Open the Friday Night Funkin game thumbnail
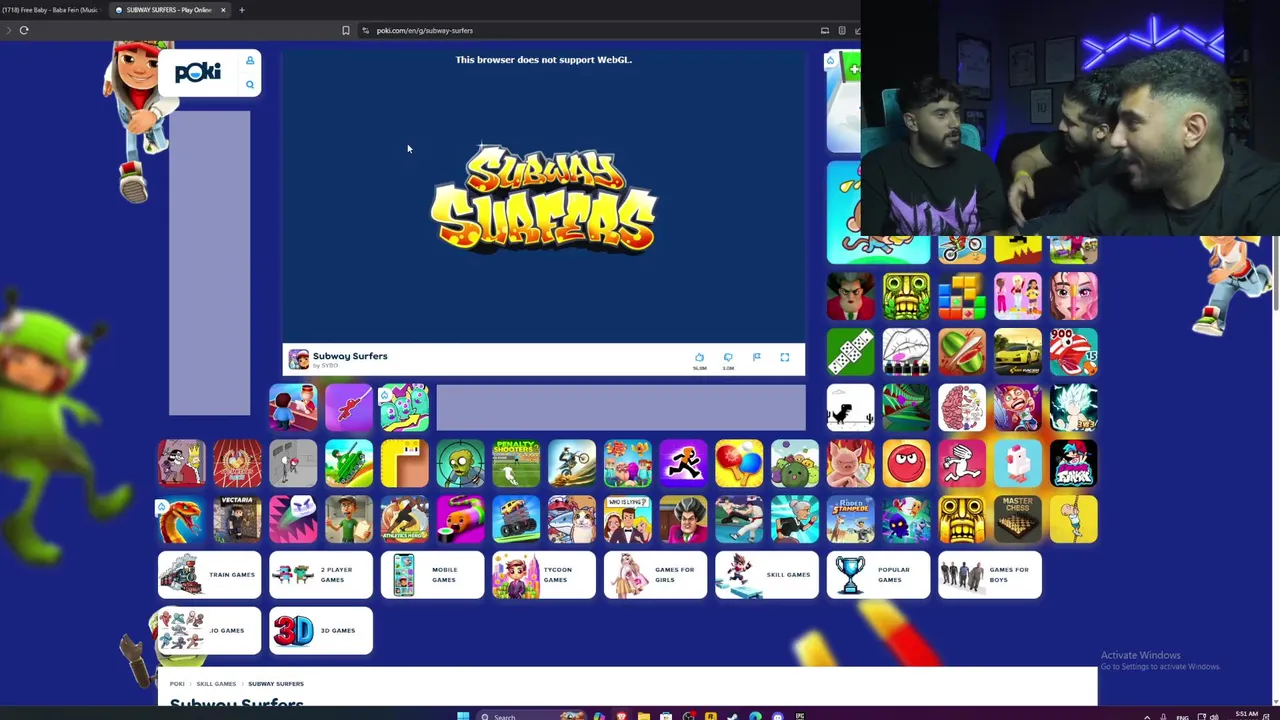 coord(1074,463)
